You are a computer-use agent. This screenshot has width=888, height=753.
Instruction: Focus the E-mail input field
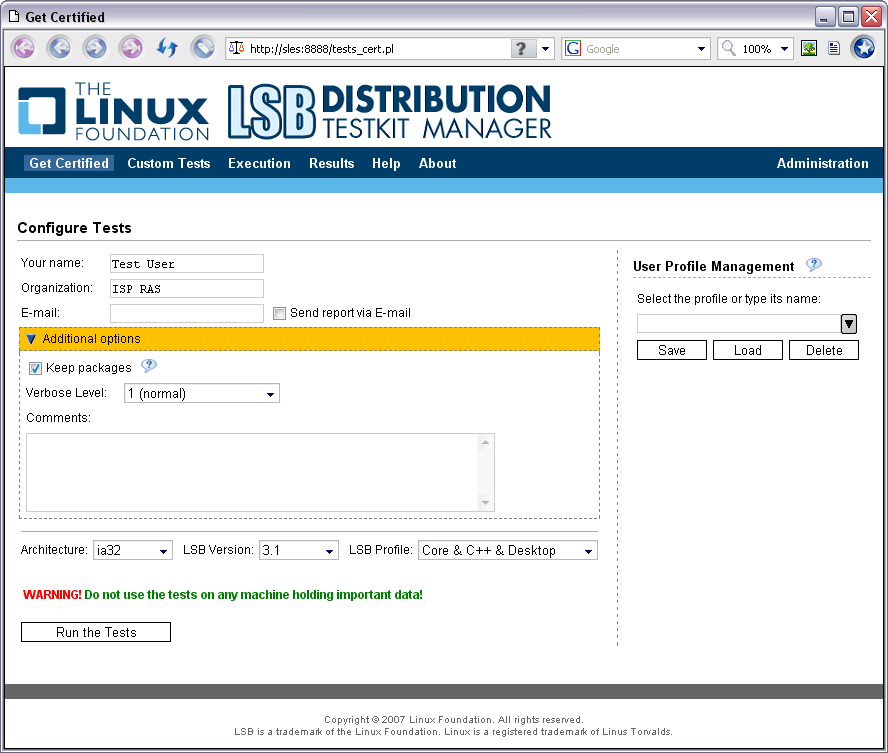coord(187,314)
